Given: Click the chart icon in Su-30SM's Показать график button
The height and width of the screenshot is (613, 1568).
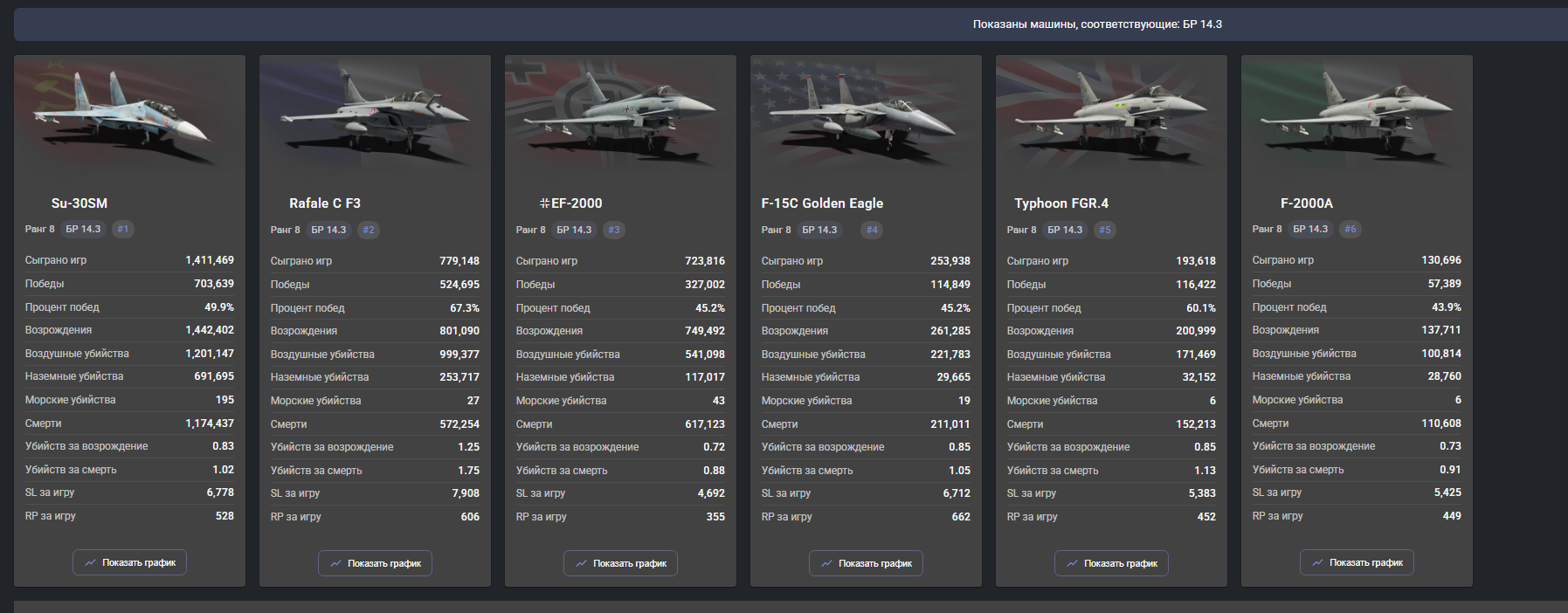Looking at the screenshot, I should click(x=90, y=563).
